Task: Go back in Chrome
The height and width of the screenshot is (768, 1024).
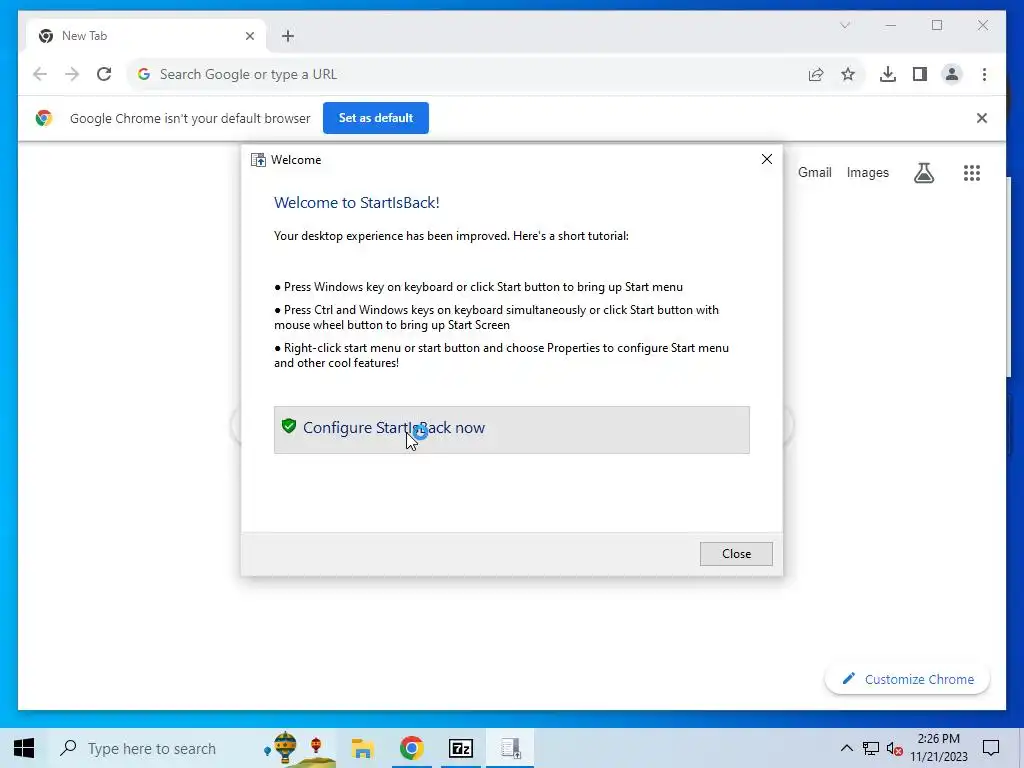Action: tap(40, 74)
